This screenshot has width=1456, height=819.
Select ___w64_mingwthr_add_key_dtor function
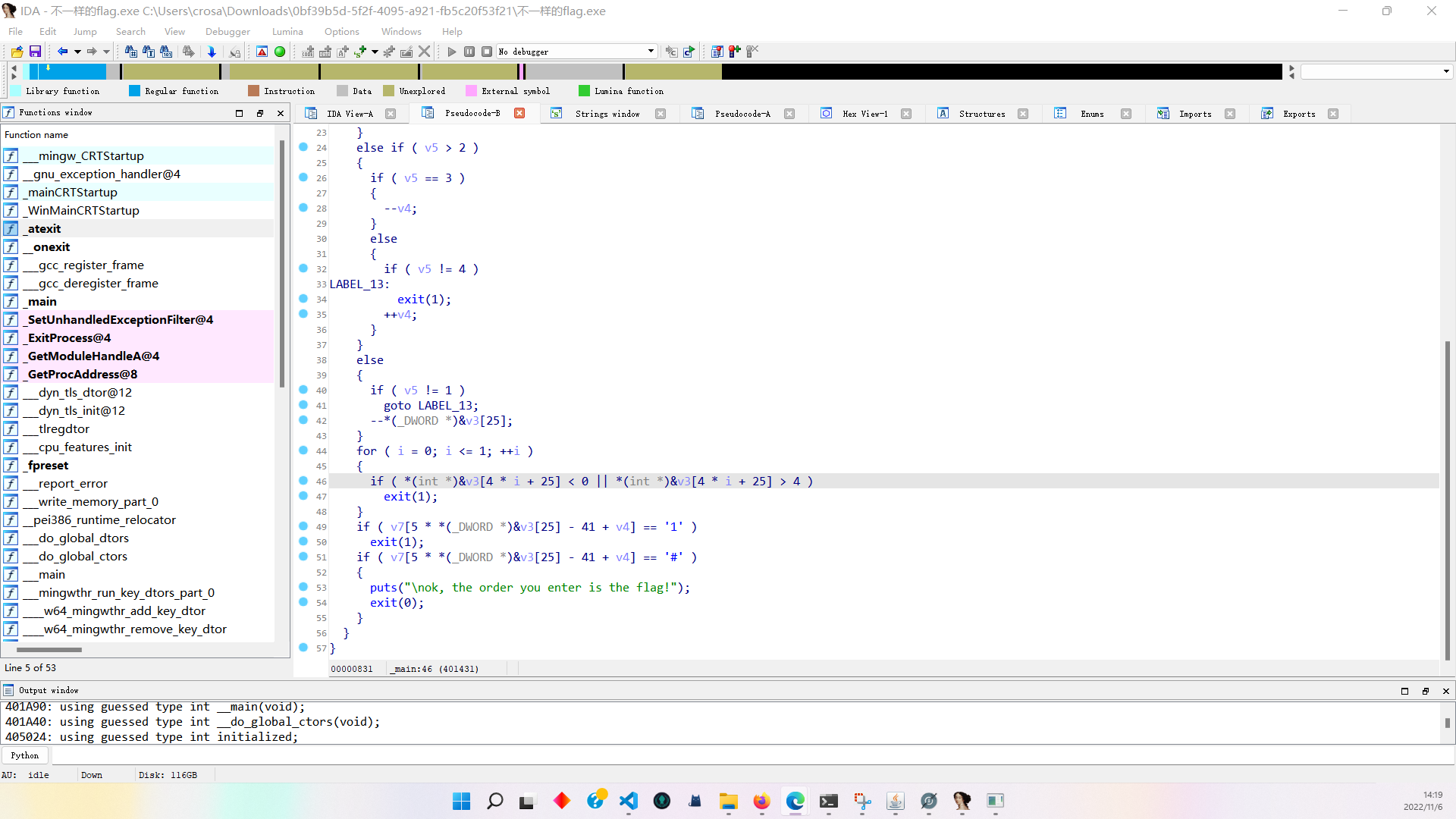click(138, 611)
